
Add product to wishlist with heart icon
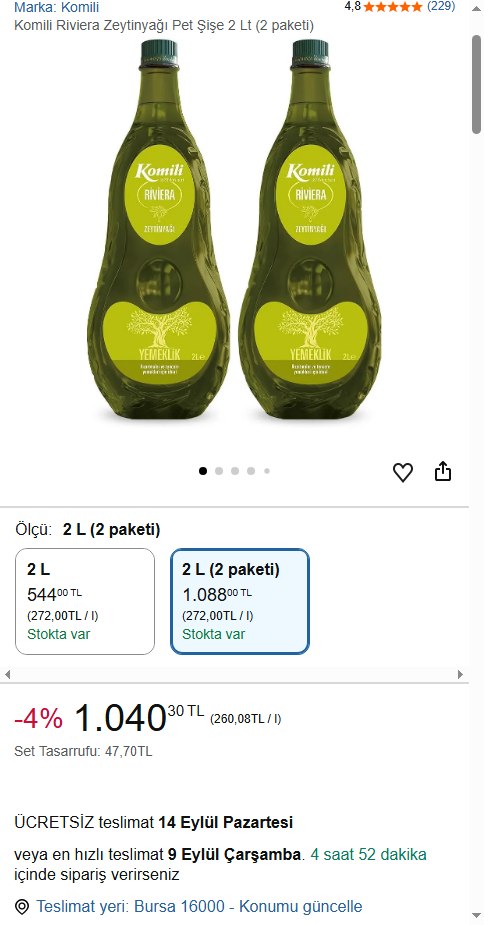tap(403, 472)
